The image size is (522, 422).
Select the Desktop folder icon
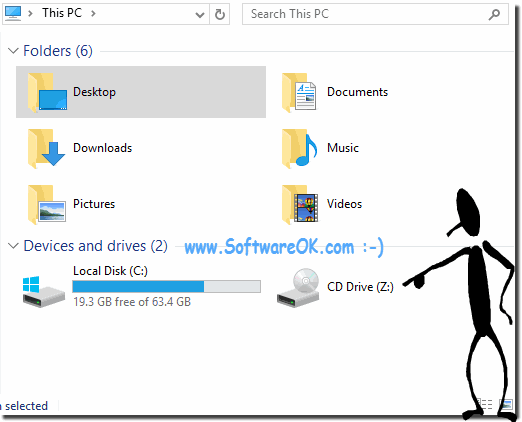point(47,92)
